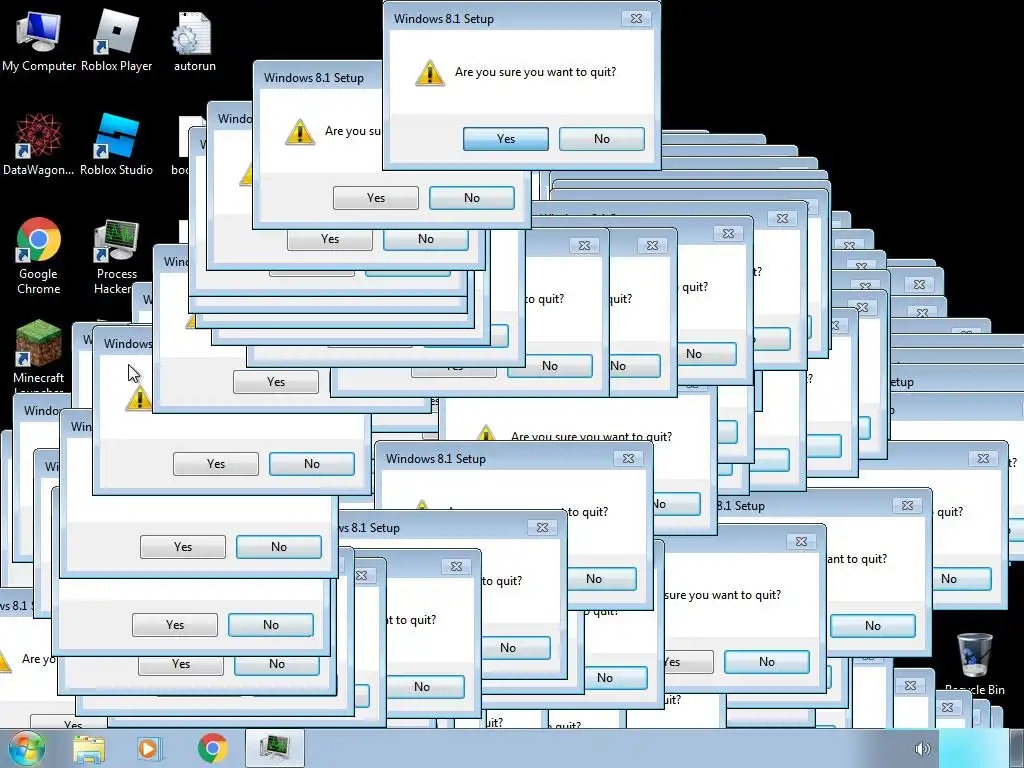Screen dimensions: 1024x768
Task: Click the volume speaker tray icon
Action: point(922,749)
